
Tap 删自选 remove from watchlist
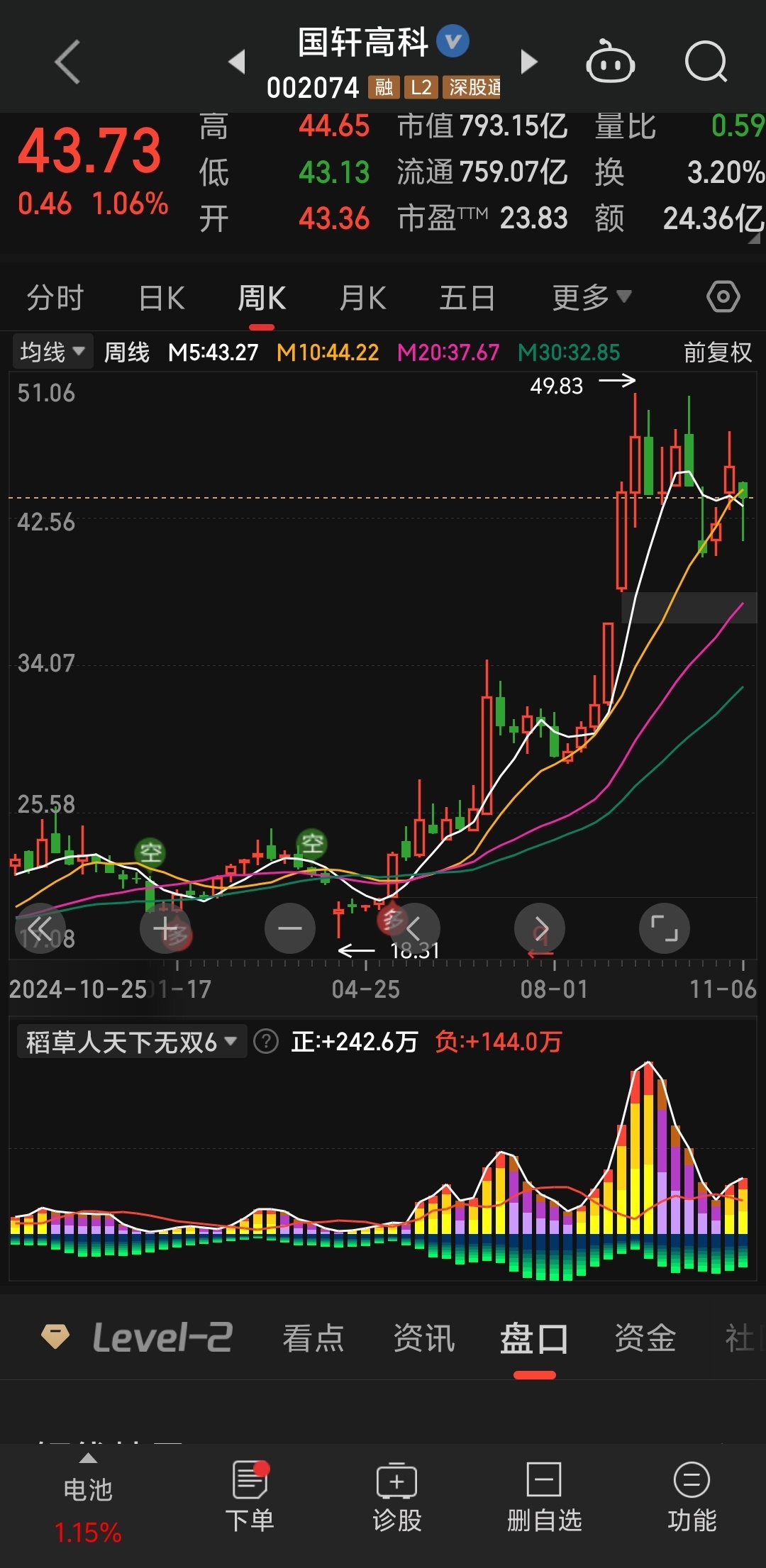point(544,1496)
